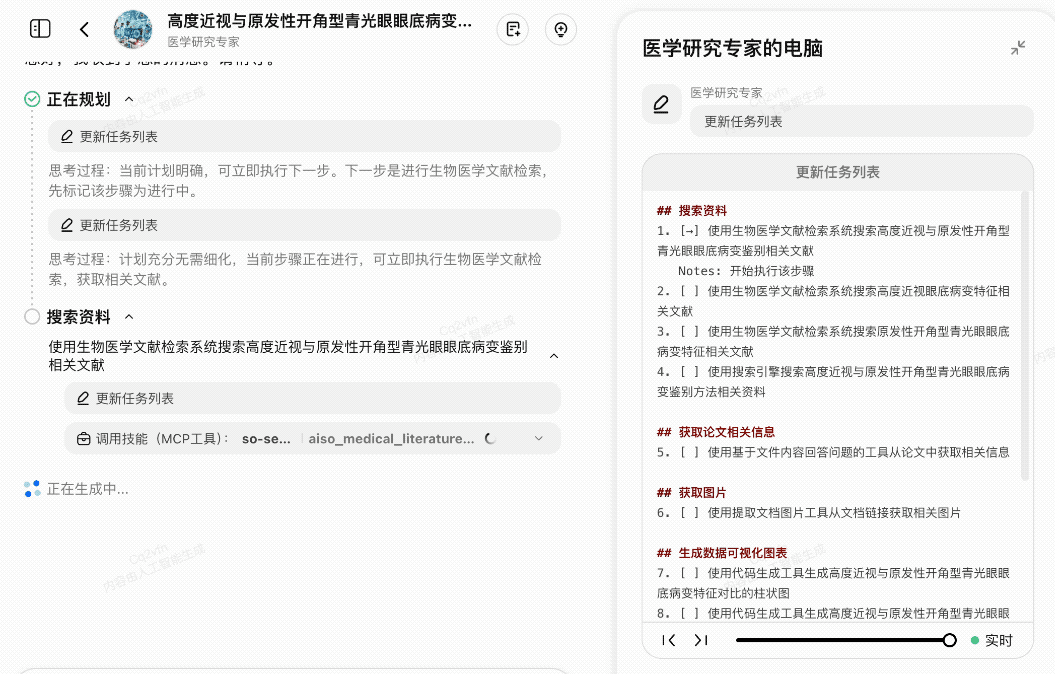The height and width of the screenshot is (674, 1055).
Task: Expand the 调用技能 MCP工具 dropdown arrow
Action: tap(538, 439)
